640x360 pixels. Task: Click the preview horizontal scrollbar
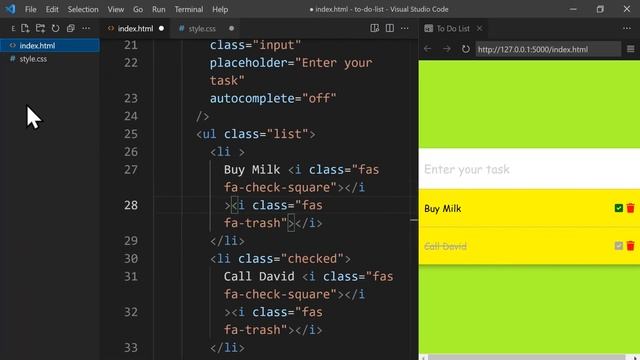(x=527, y=357)
